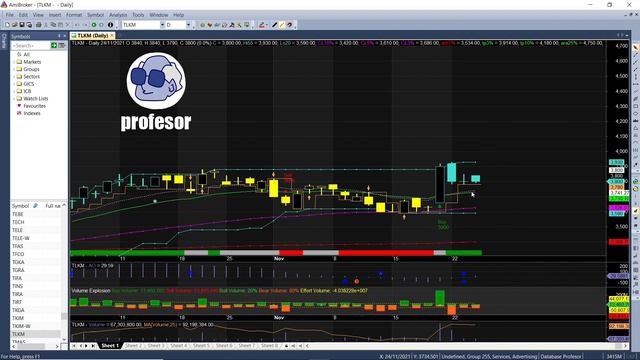Click the green refresh toolbar icon
The width and height of the screenshot is (640, 360).
click(x=93, y=25)
